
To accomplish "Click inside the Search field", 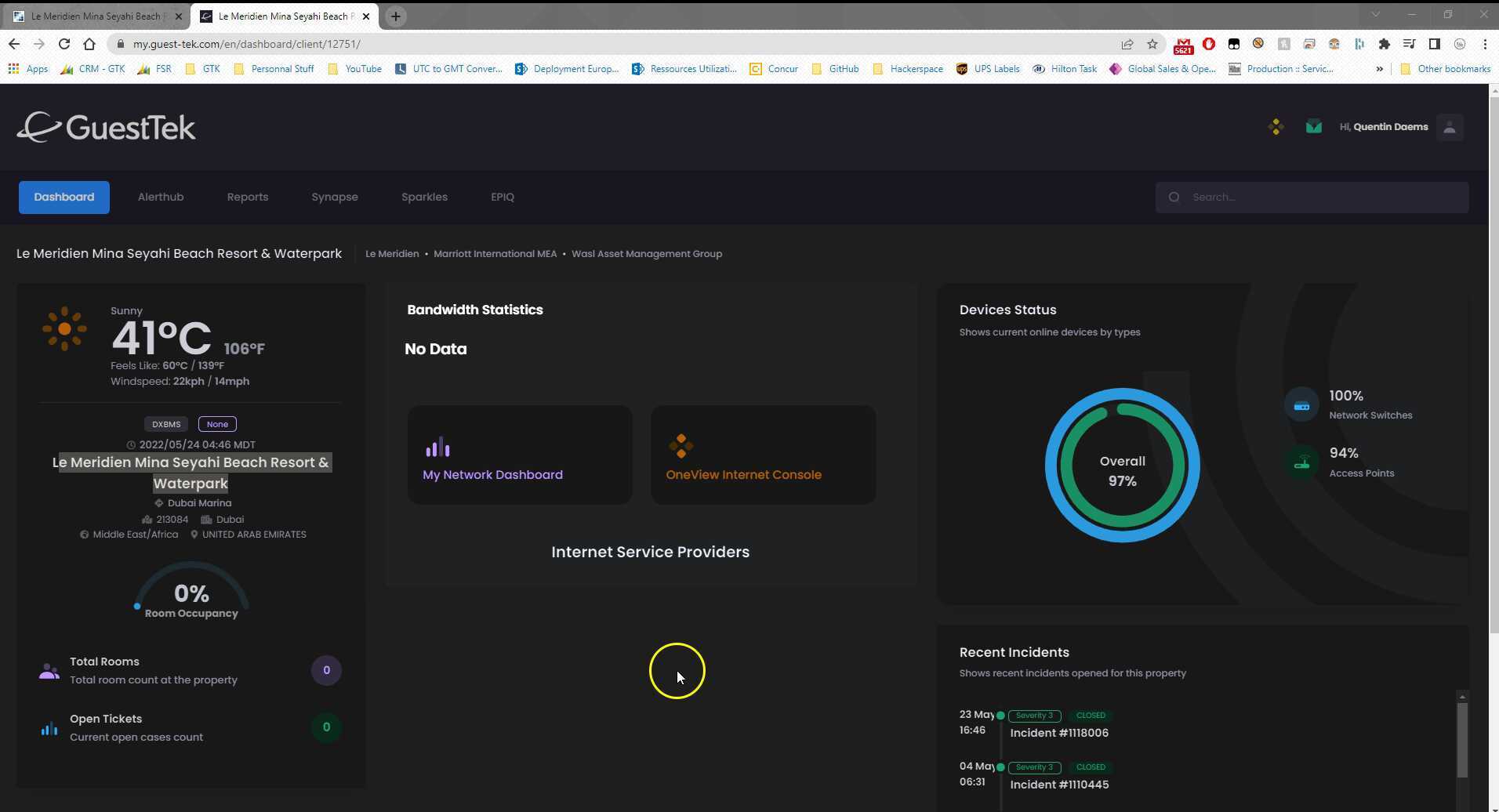I will tap(1312, 197).
